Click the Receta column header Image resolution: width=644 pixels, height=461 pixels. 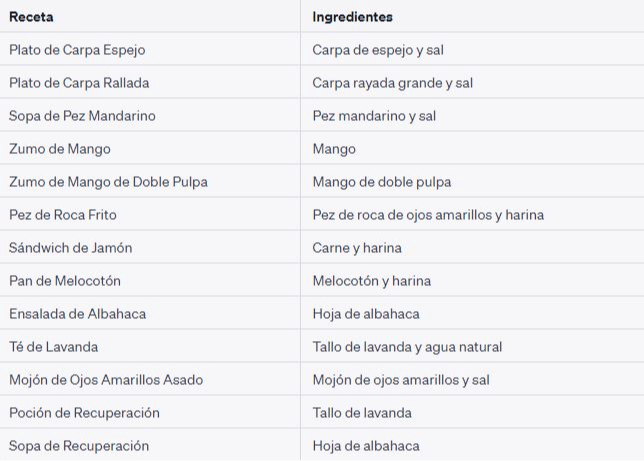31,17
